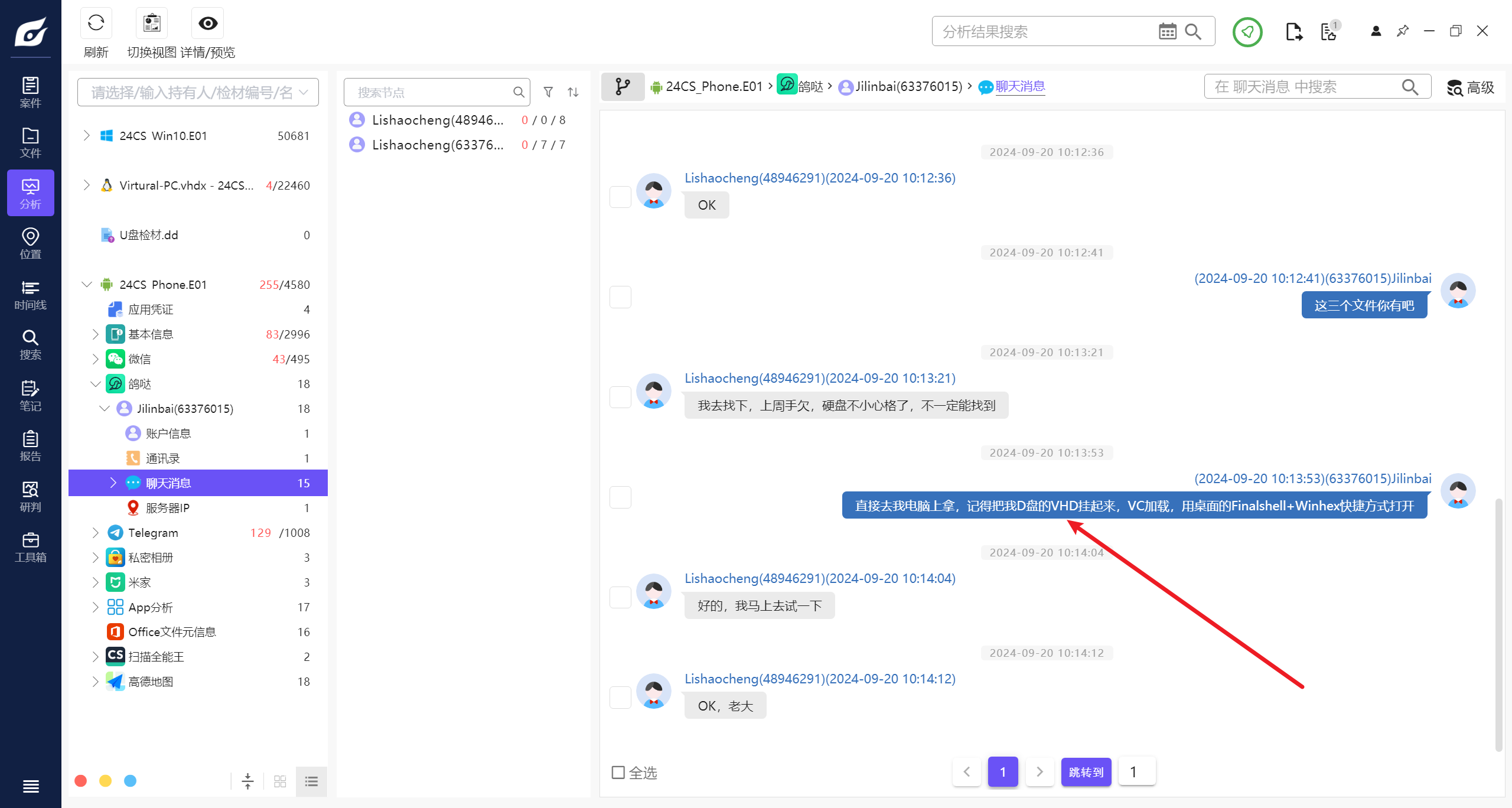Screen dimensions: 1512x808
Task: Click the 聊天消息 breadcrumb link
Action: (1020, 87)
